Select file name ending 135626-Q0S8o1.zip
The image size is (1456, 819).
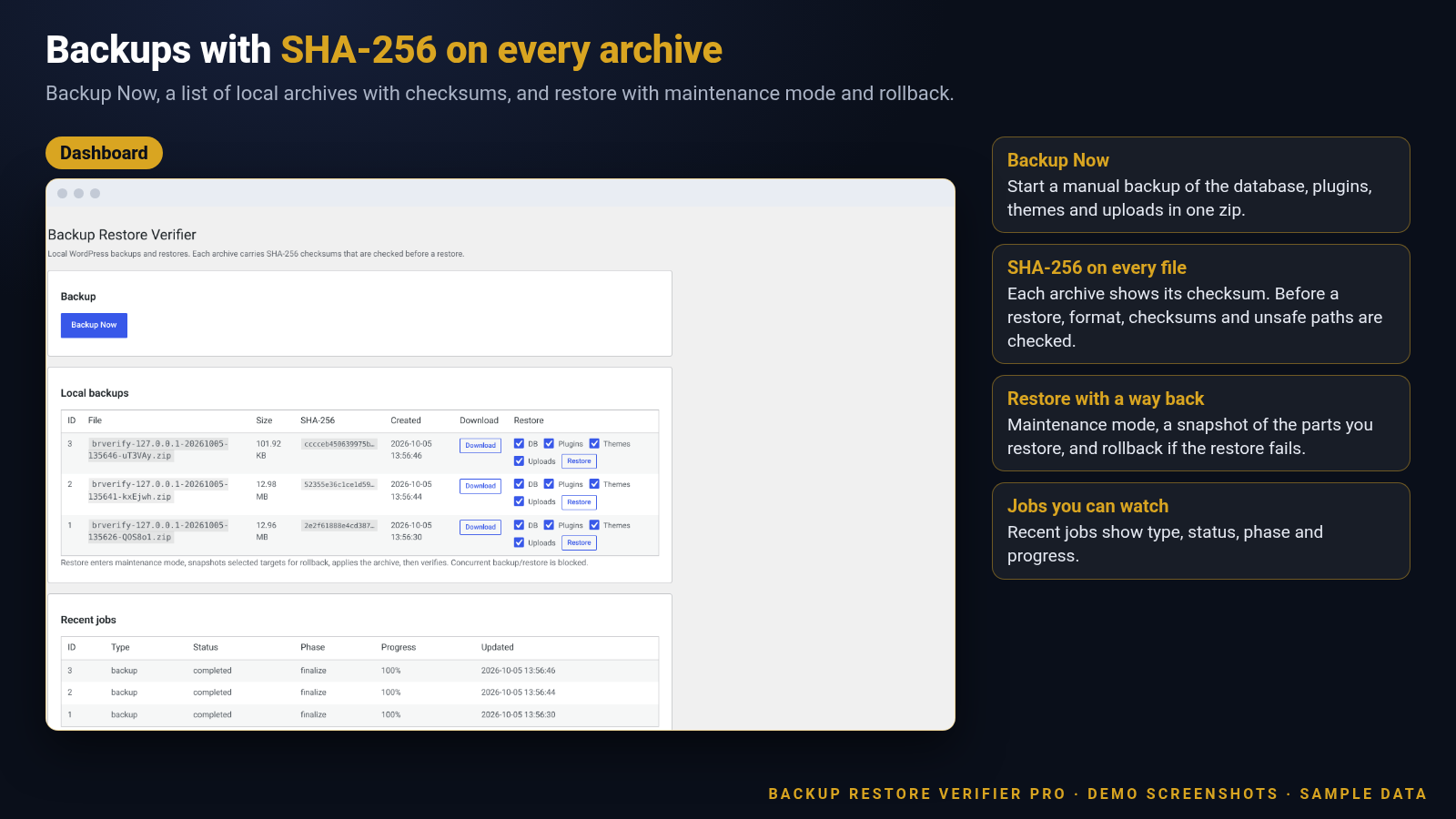click(x=158, y=531)
